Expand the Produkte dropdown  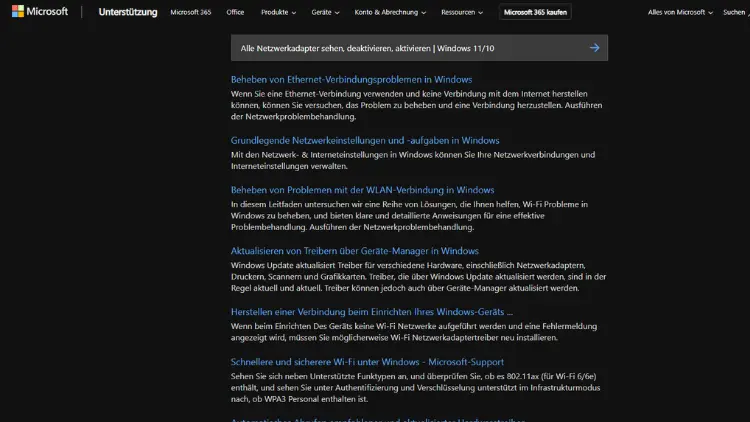[278, 12]
